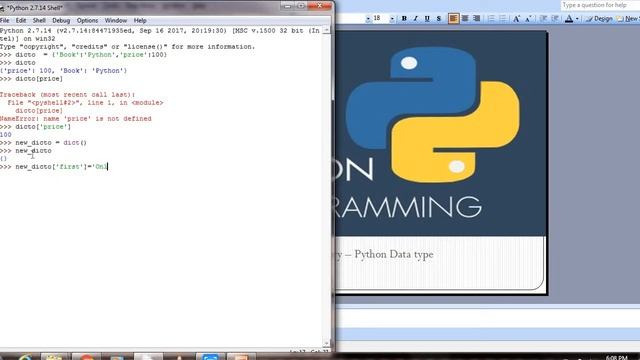
Task: Open Options menu in IDLE
Action: (x=87, y=20)
